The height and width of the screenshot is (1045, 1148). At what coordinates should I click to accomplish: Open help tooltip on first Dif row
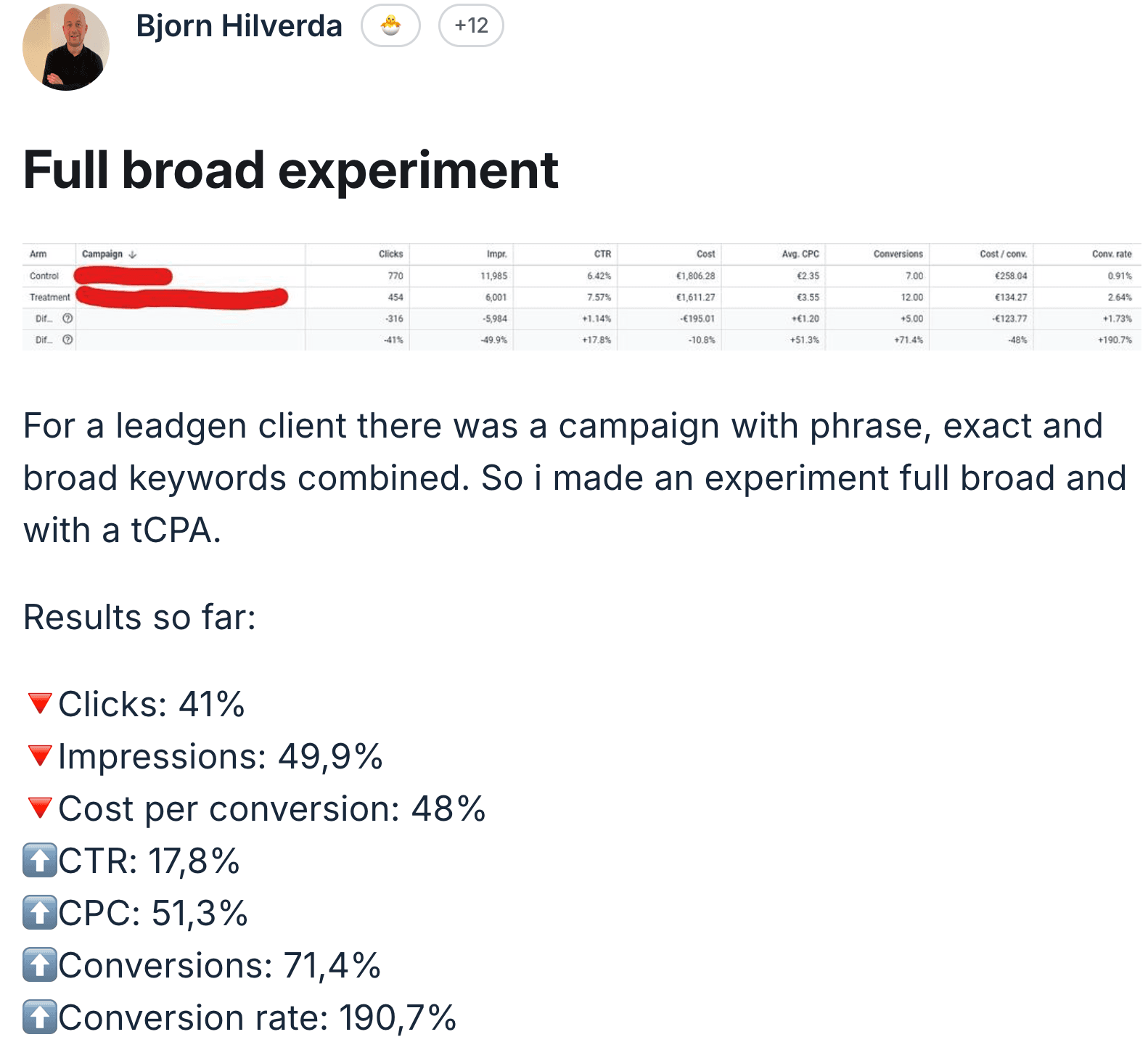66,317
